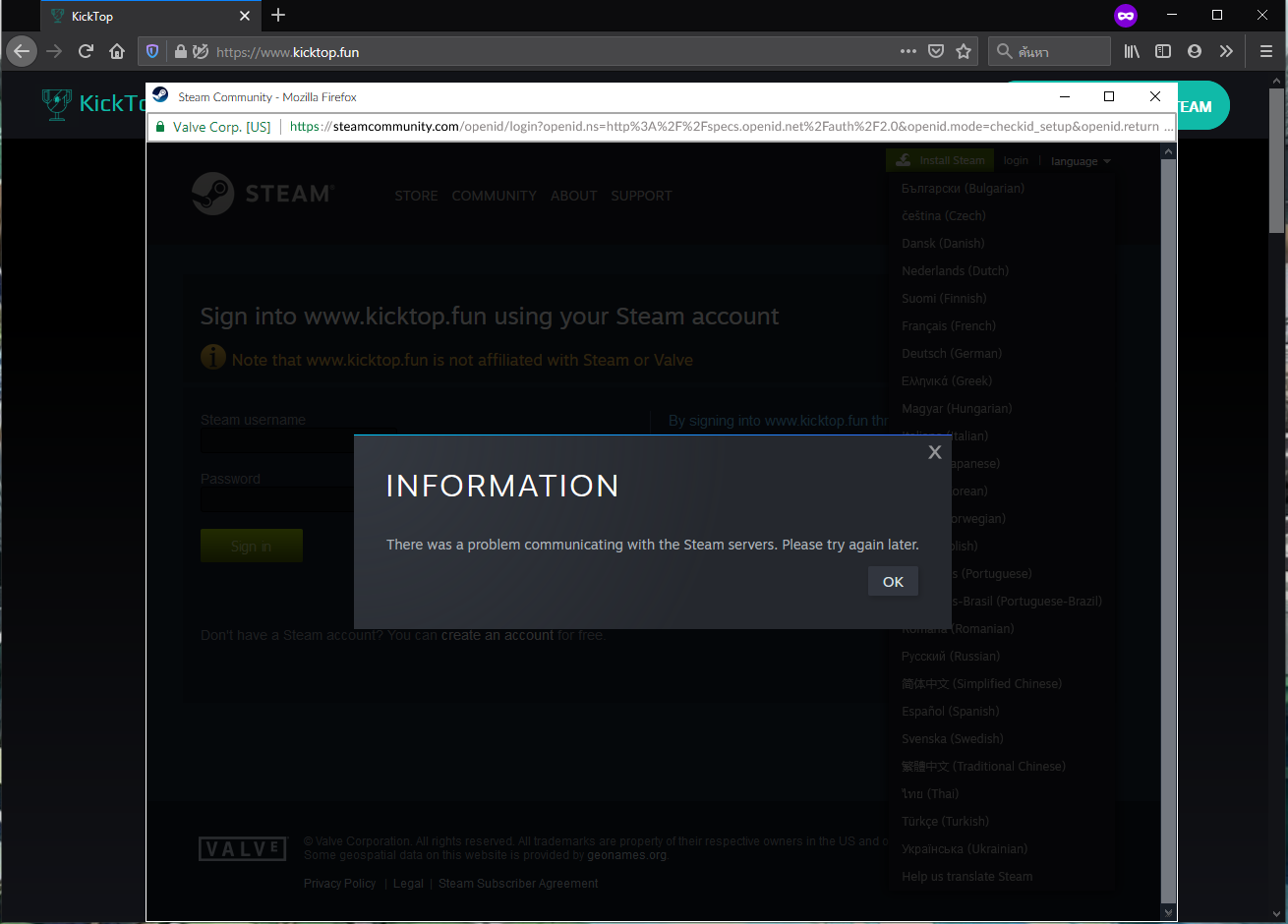Click the KickTop trophy logo
This screenshot has height=924, width=1288.
pos(57,104)
